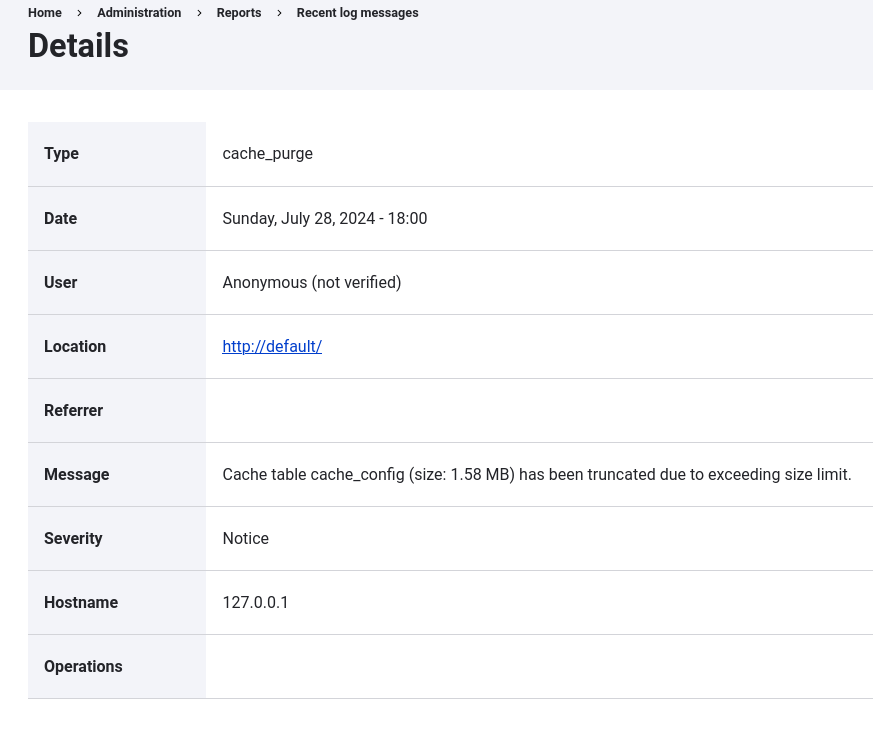The height and width of the screenshot is (731, 873).
Task: Select the truncated cache table message text
Action: pos(537,474)
